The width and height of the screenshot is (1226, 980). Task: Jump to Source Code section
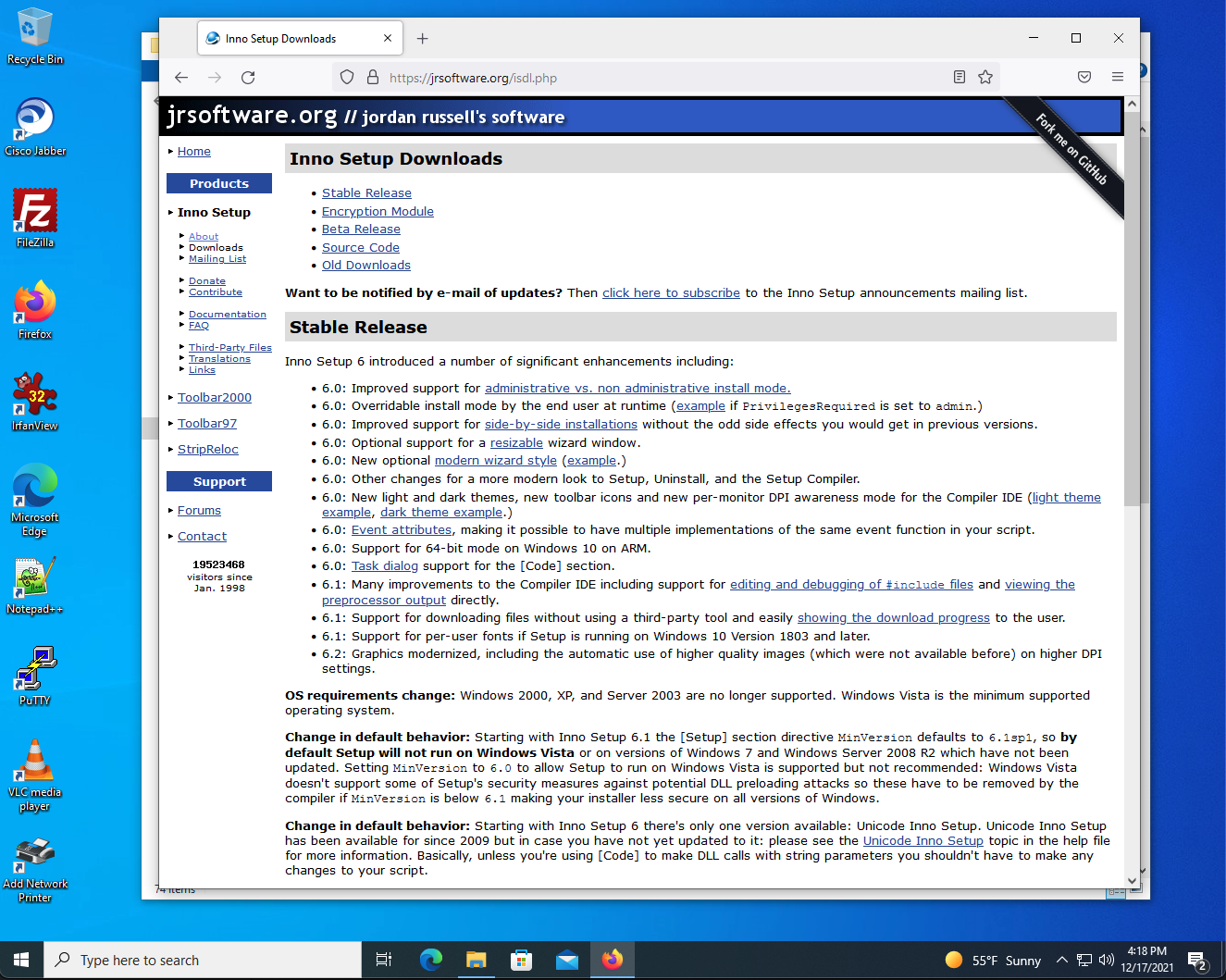coord(361,248)
